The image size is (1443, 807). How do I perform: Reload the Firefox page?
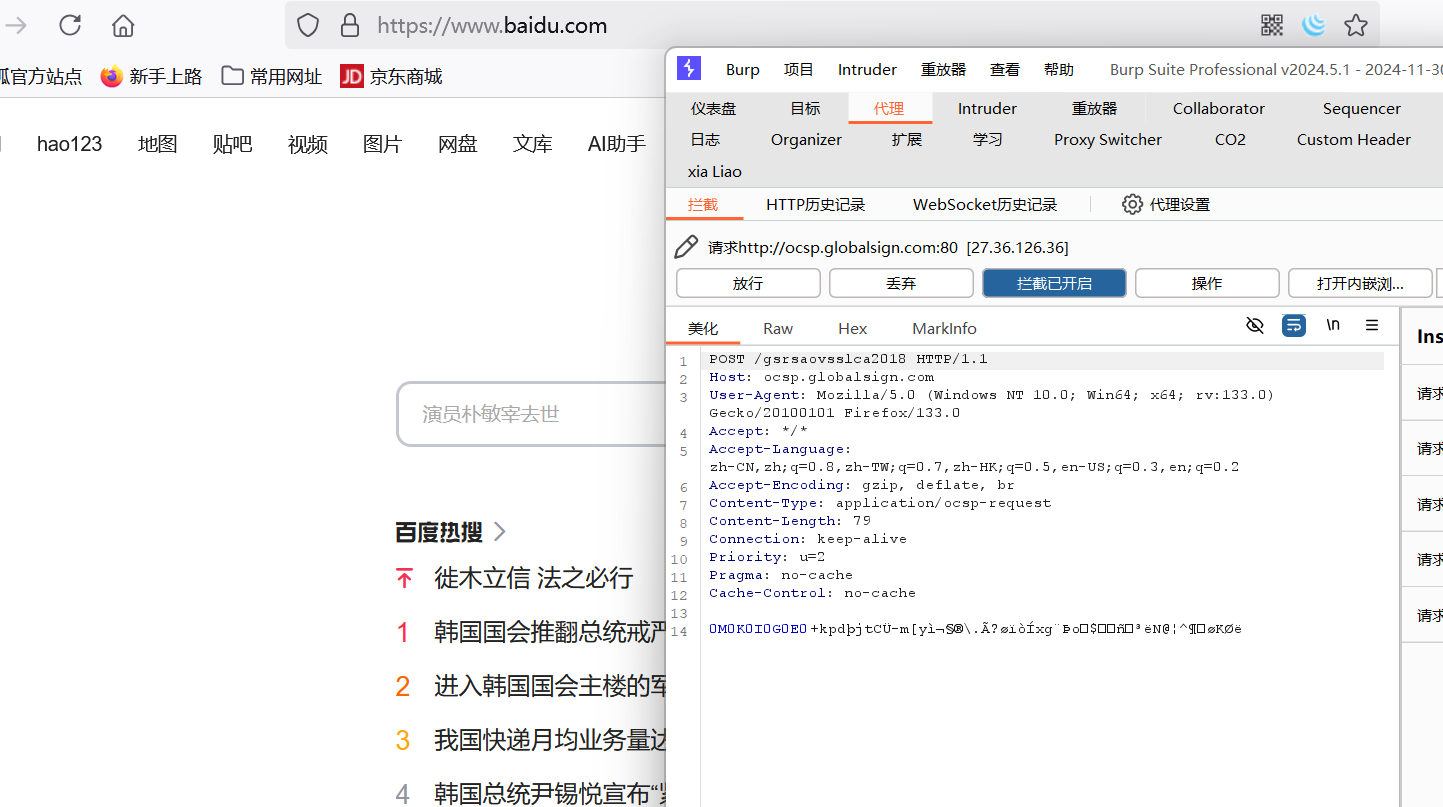point(70,25)
